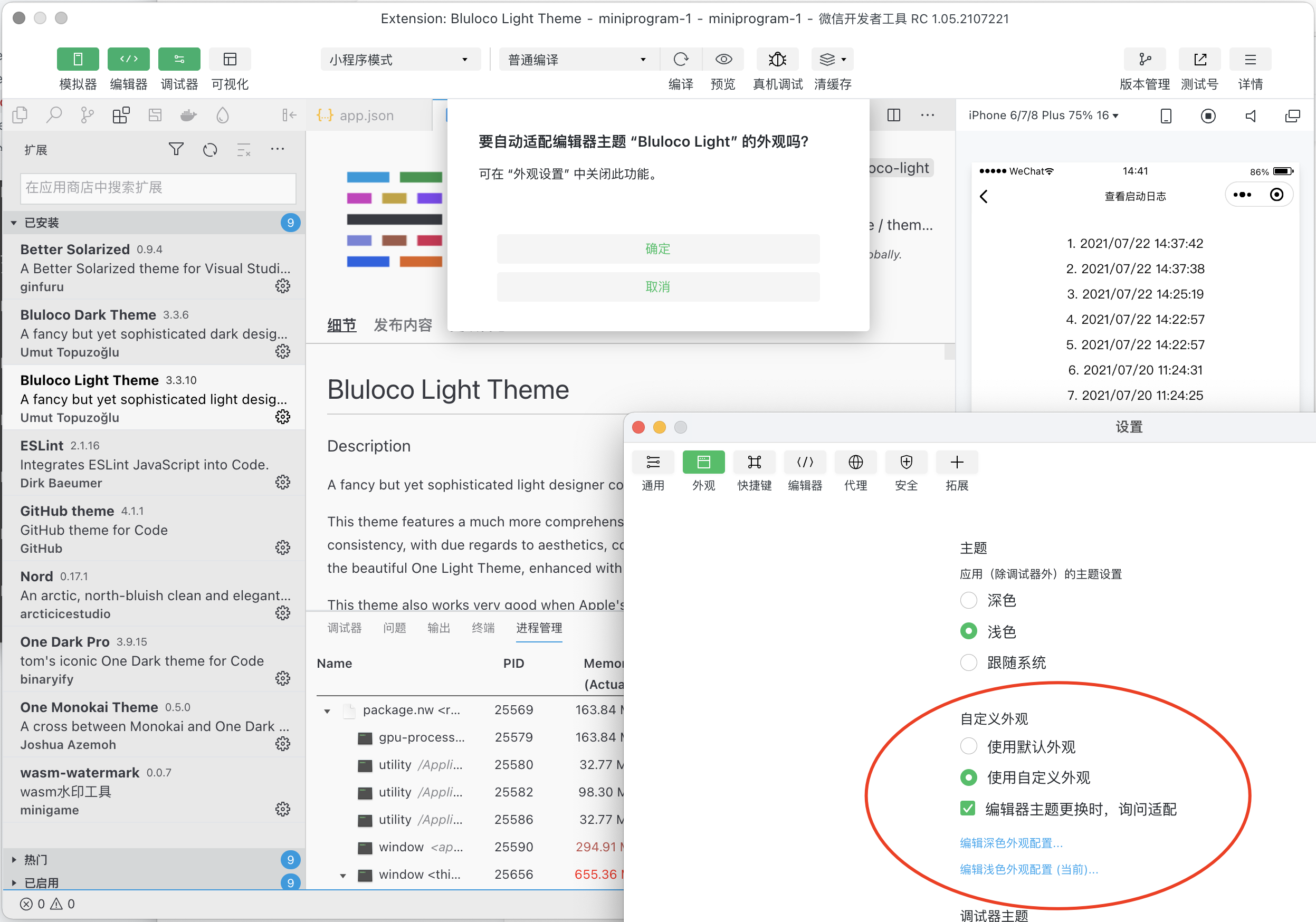
Task: Open 版本管理 branch icon in toolbar
Action: (1144, 60)
